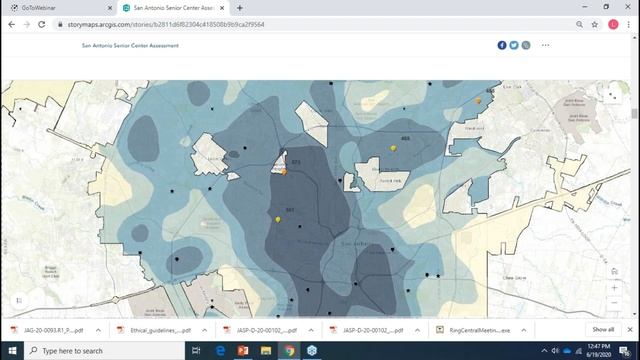Open the OneDrive cloud tray icon
The width and height of the screenshot is (640, 360).
point(567,351)
